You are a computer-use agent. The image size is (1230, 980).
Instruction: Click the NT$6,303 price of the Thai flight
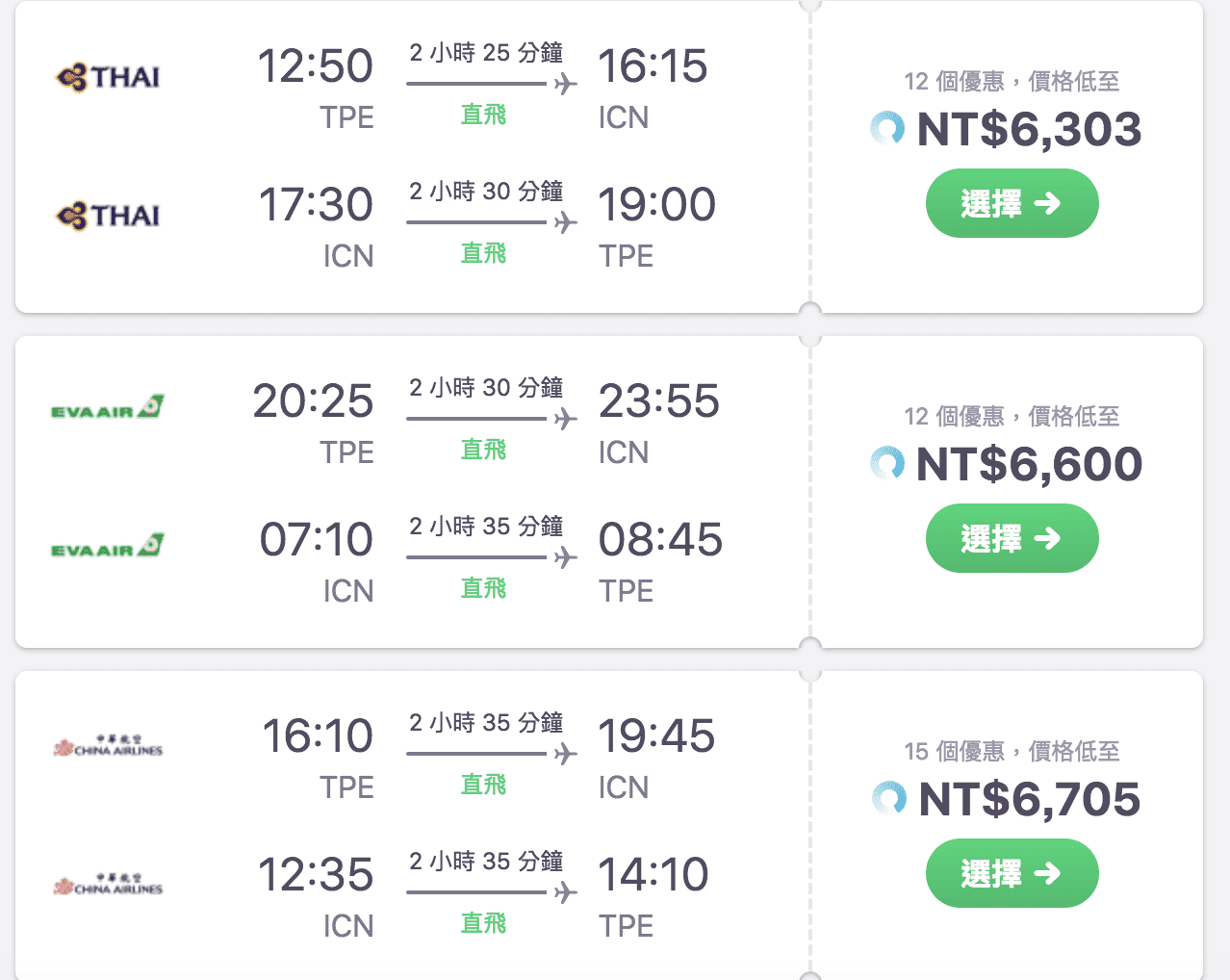(1029, 129)
